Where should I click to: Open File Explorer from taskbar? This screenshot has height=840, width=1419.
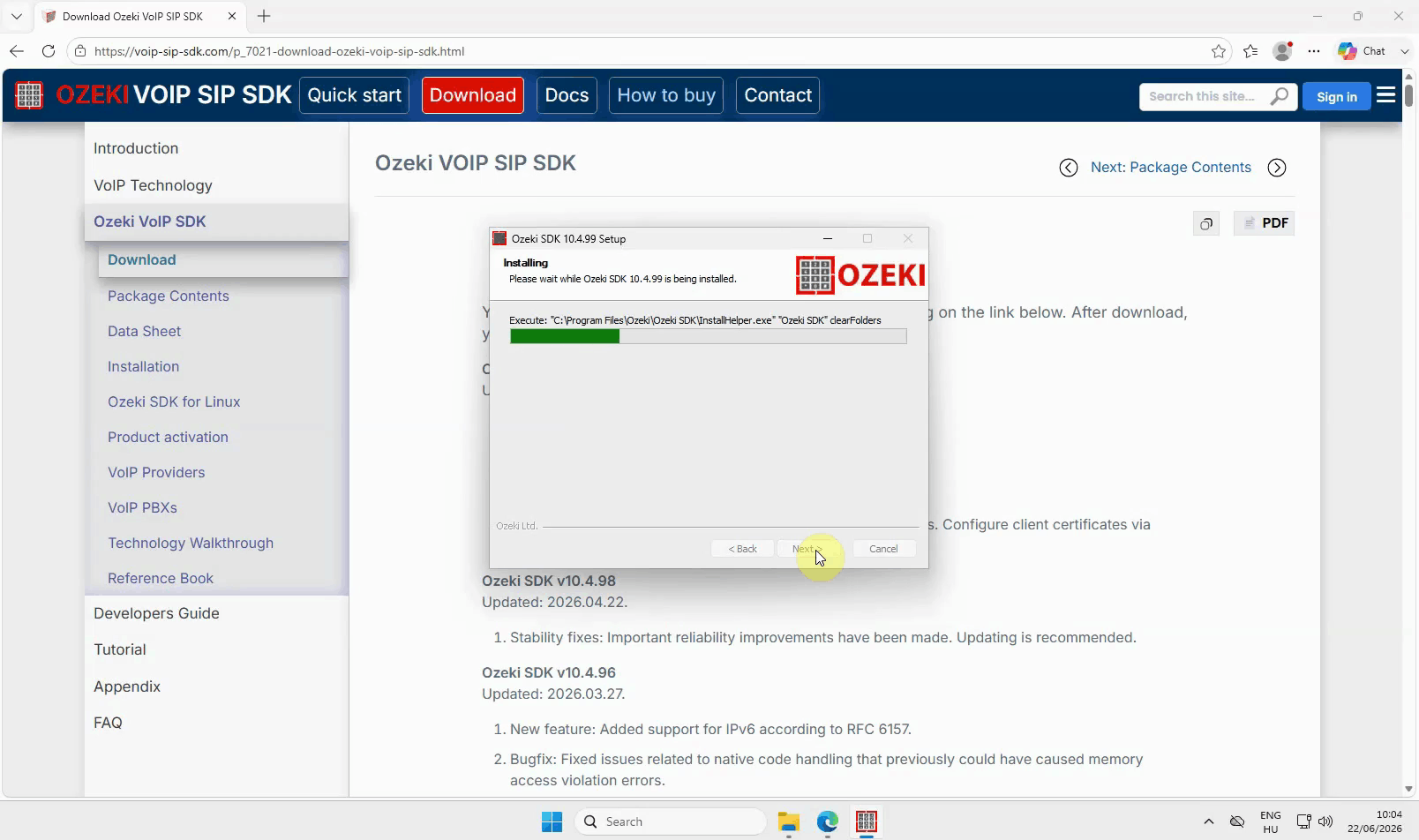point(788,821)
